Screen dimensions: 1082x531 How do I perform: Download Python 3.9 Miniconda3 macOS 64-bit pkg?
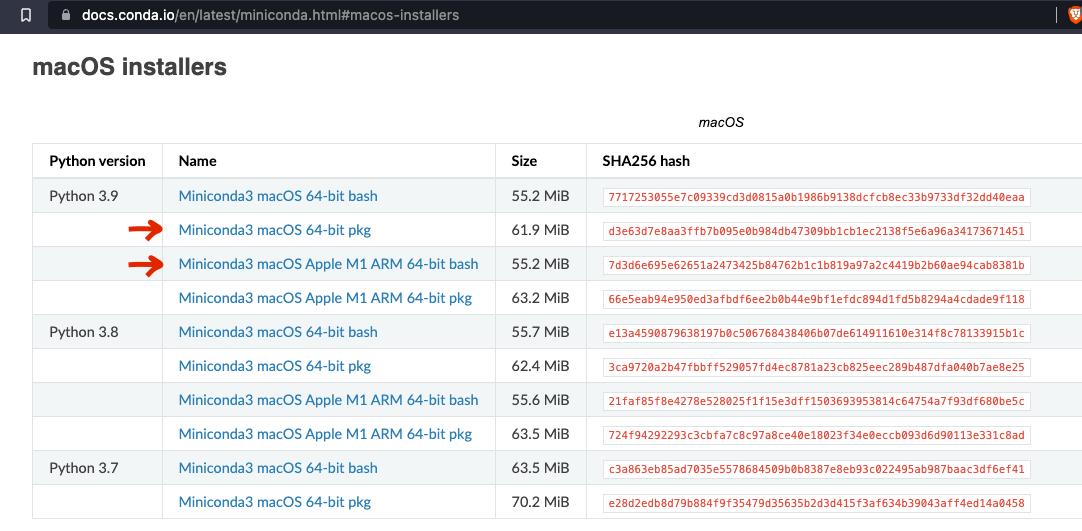[x=274, y=230]
